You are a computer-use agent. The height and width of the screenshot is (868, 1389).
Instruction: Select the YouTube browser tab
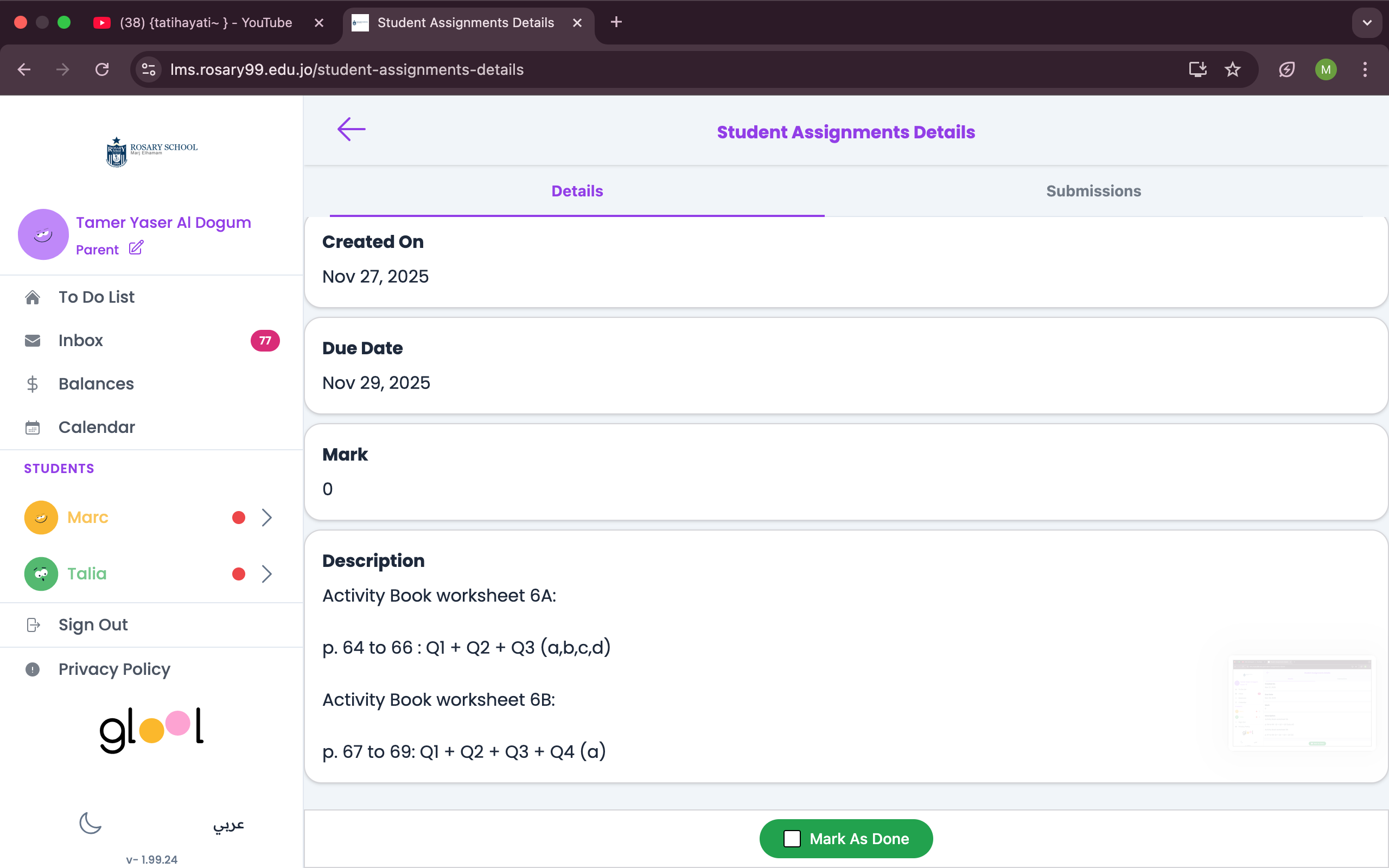point(207,23)
